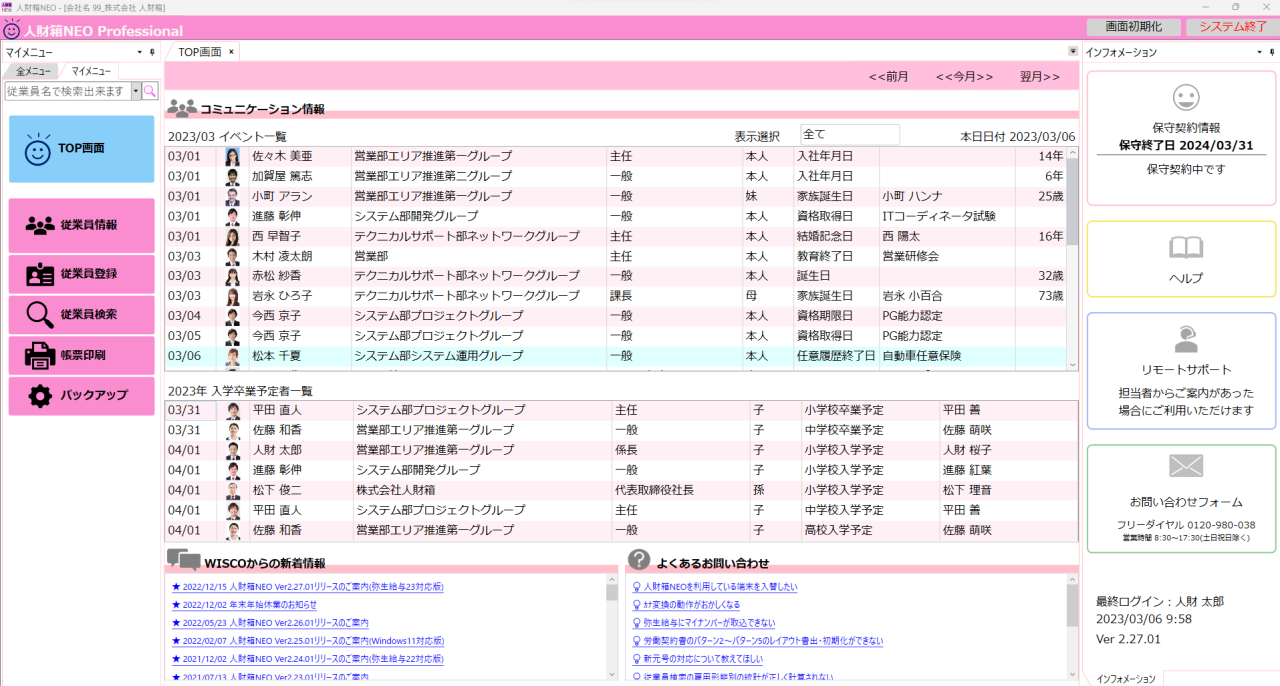Open the tab list dropdown arrow
This screenshot has height=686, width=1280.
coord(1072,52)
